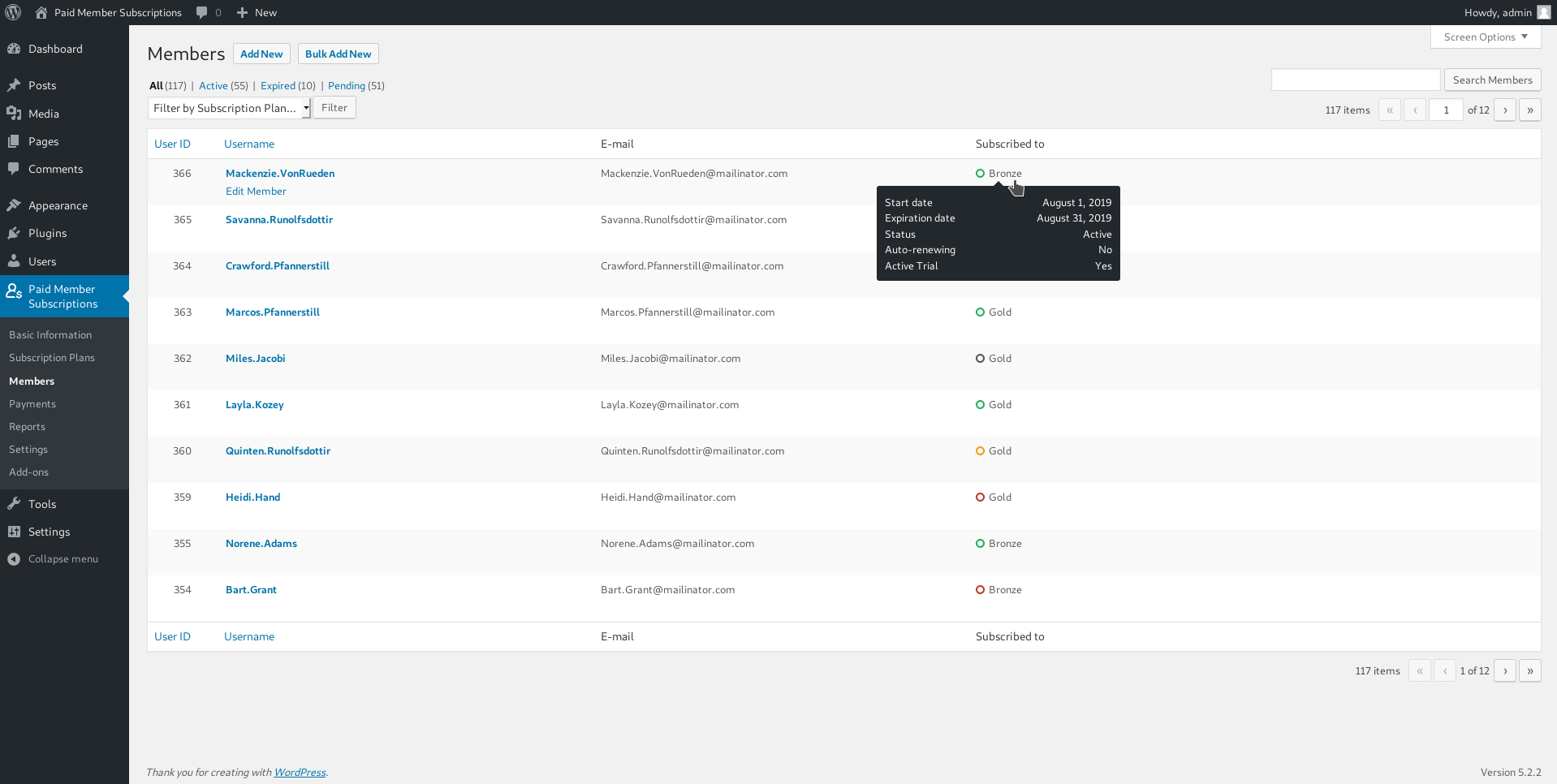Click the Appearance paintbrush icon
Screen dimensions: 1557x784
14,205
